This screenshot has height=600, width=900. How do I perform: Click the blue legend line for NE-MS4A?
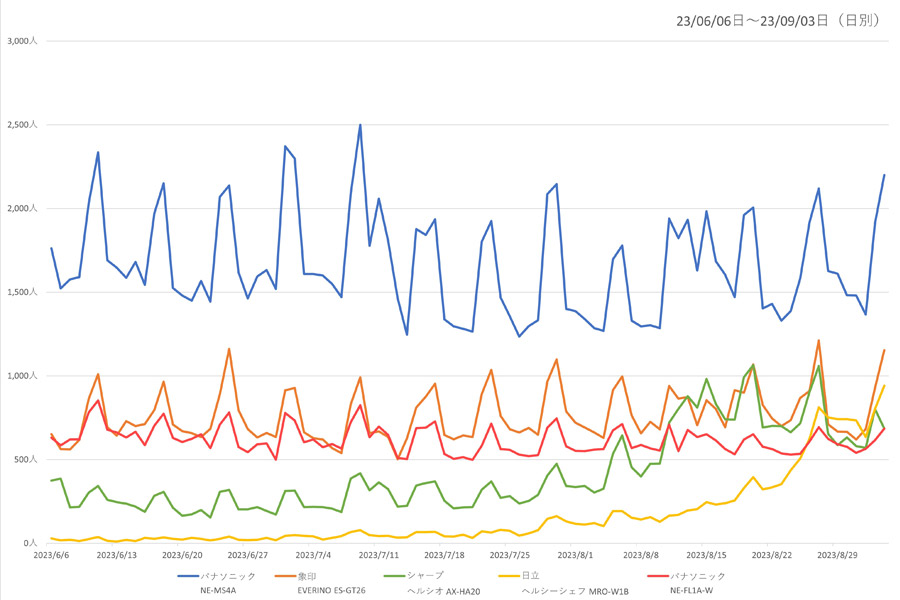(x=188, y=576)
